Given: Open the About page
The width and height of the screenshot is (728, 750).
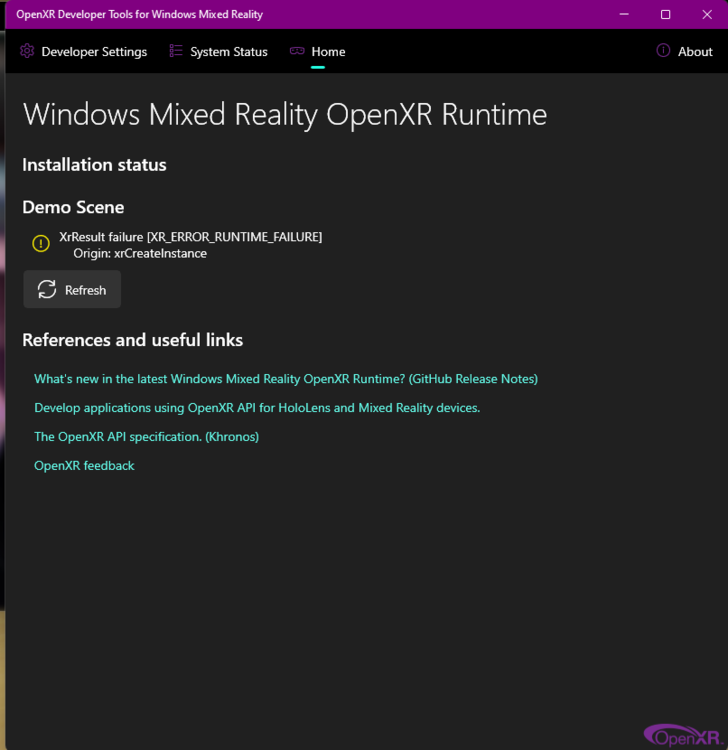Looking at the screenshot, I should coord(684,52).
